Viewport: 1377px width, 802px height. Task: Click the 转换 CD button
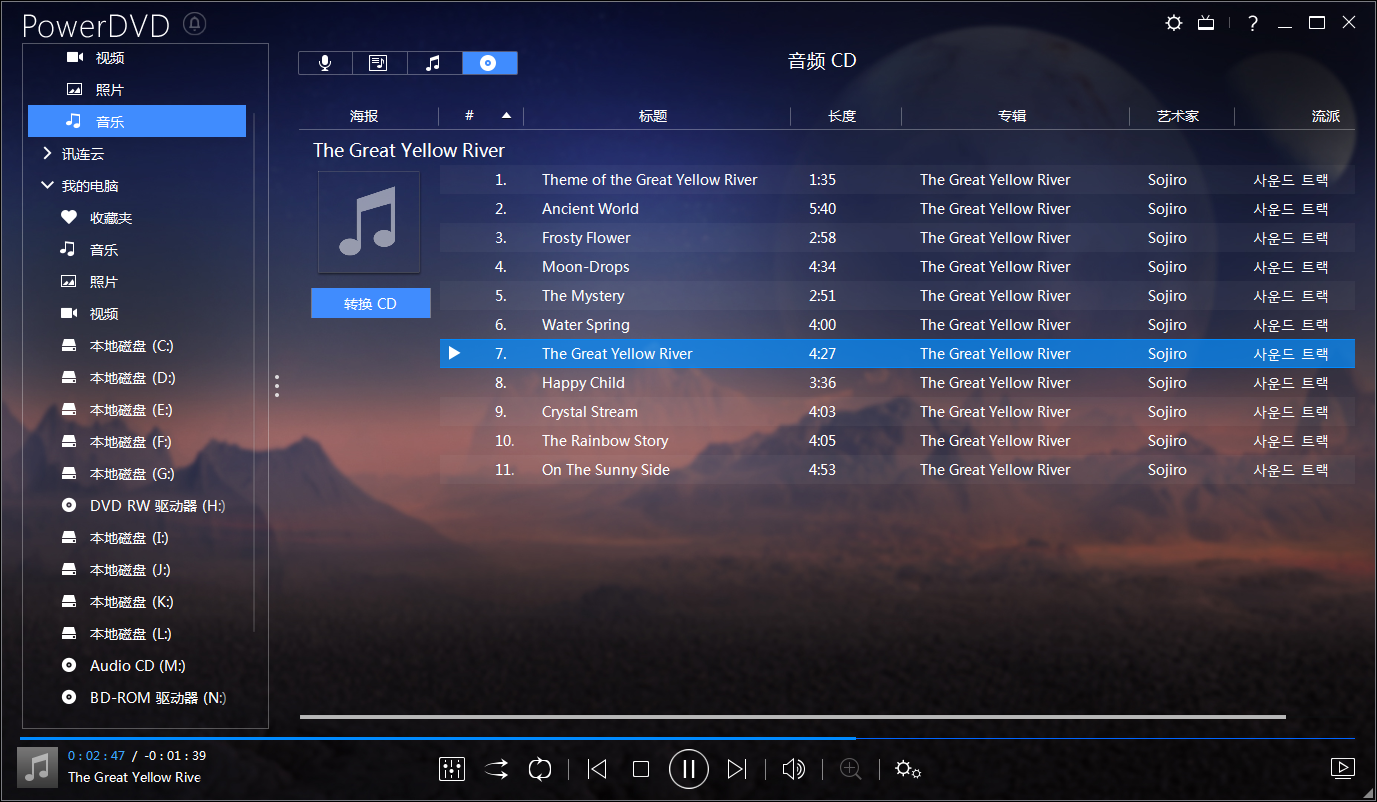click(x=371, y=303)
